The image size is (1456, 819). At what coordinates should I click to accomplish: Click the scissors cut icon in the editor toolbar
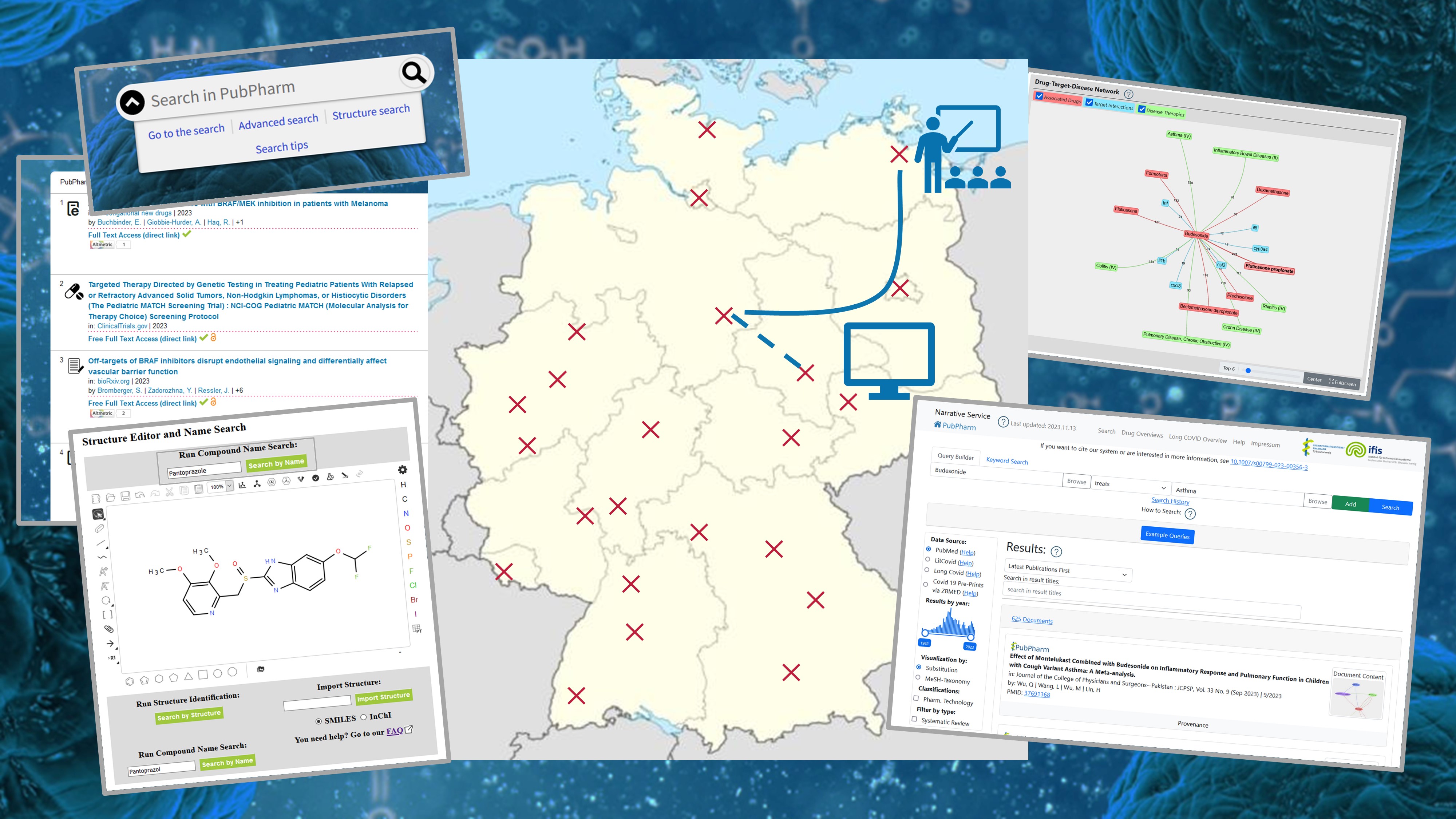(170, 492)
